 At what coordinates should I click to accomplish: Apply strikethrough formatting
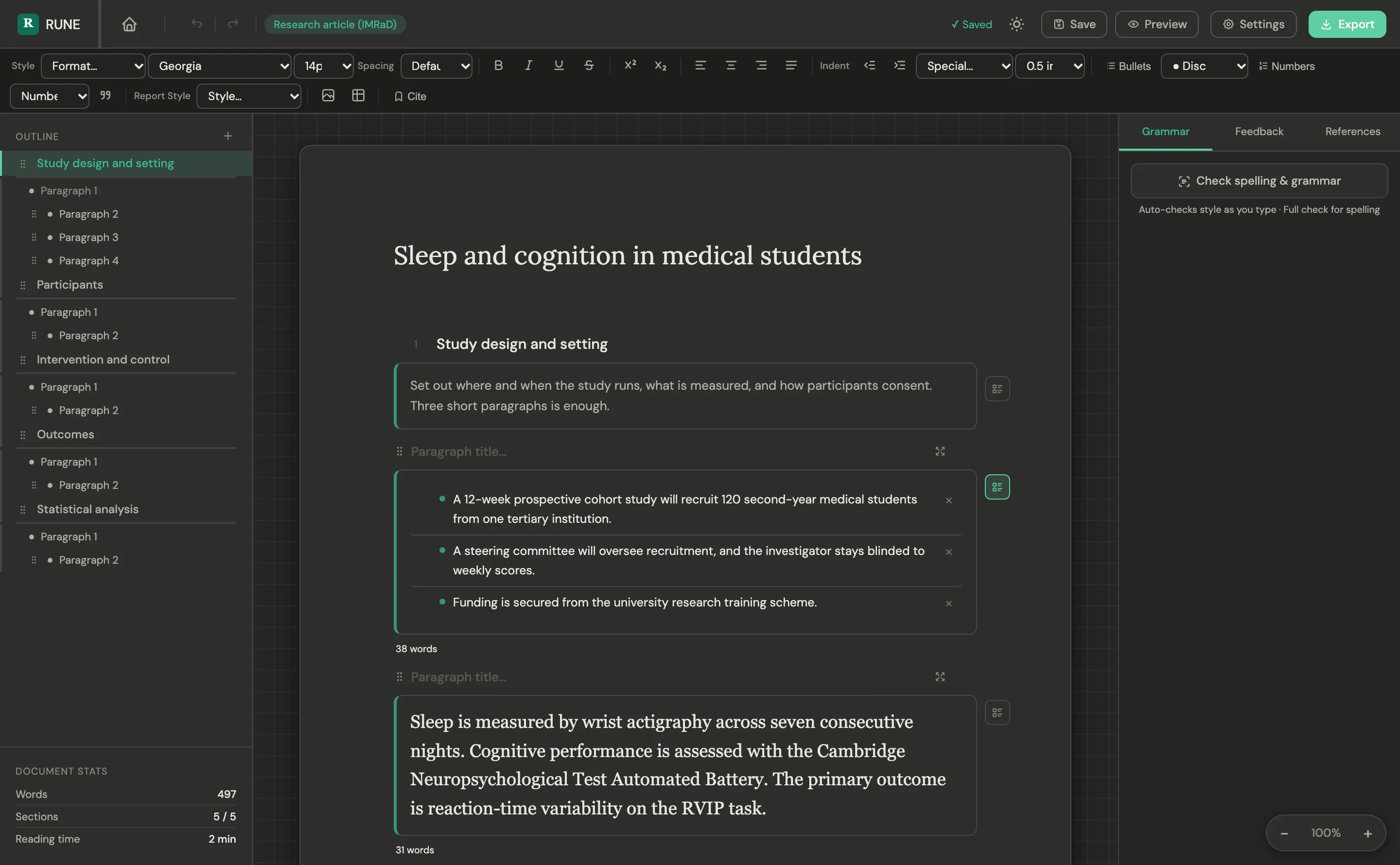coord(589,66)
